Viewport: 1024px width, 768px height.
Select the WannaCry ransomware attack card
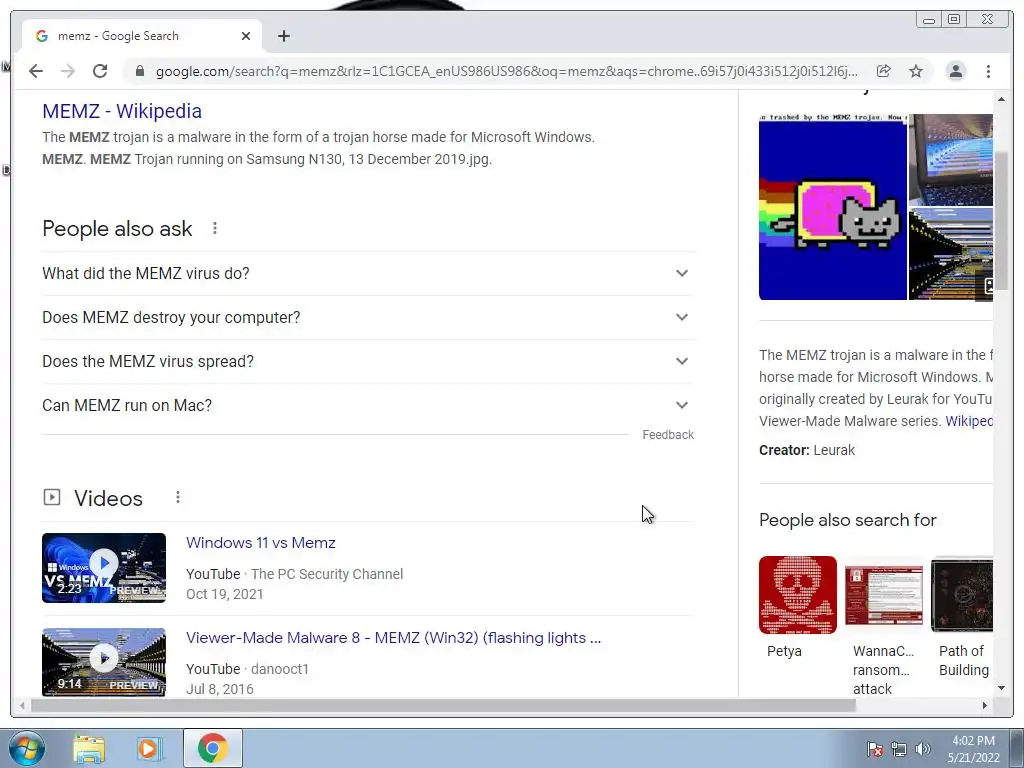click(x=884, y=626)
